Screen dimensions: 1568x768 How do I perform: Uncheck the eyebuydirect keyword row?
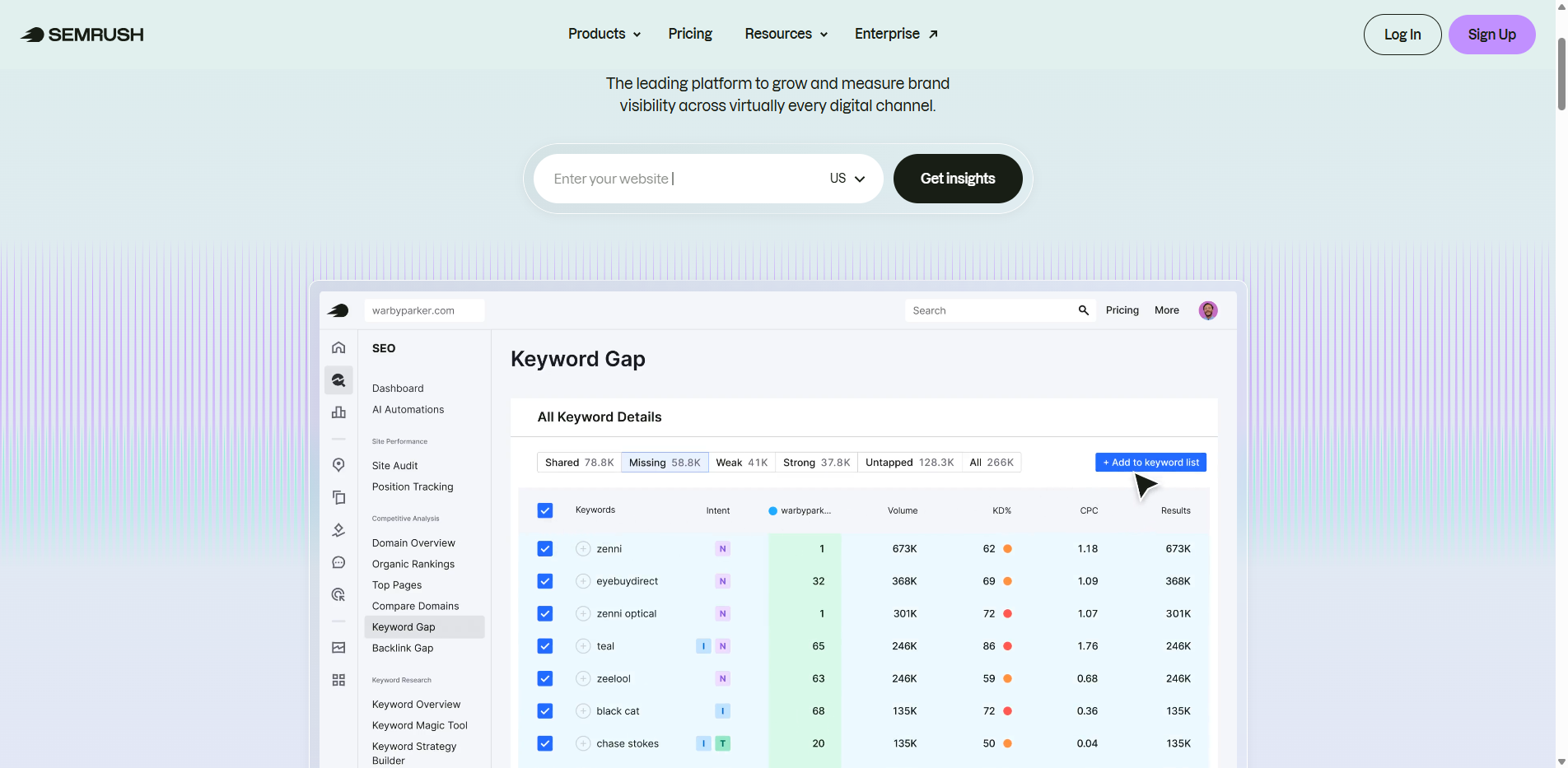[x=544, y=580]
